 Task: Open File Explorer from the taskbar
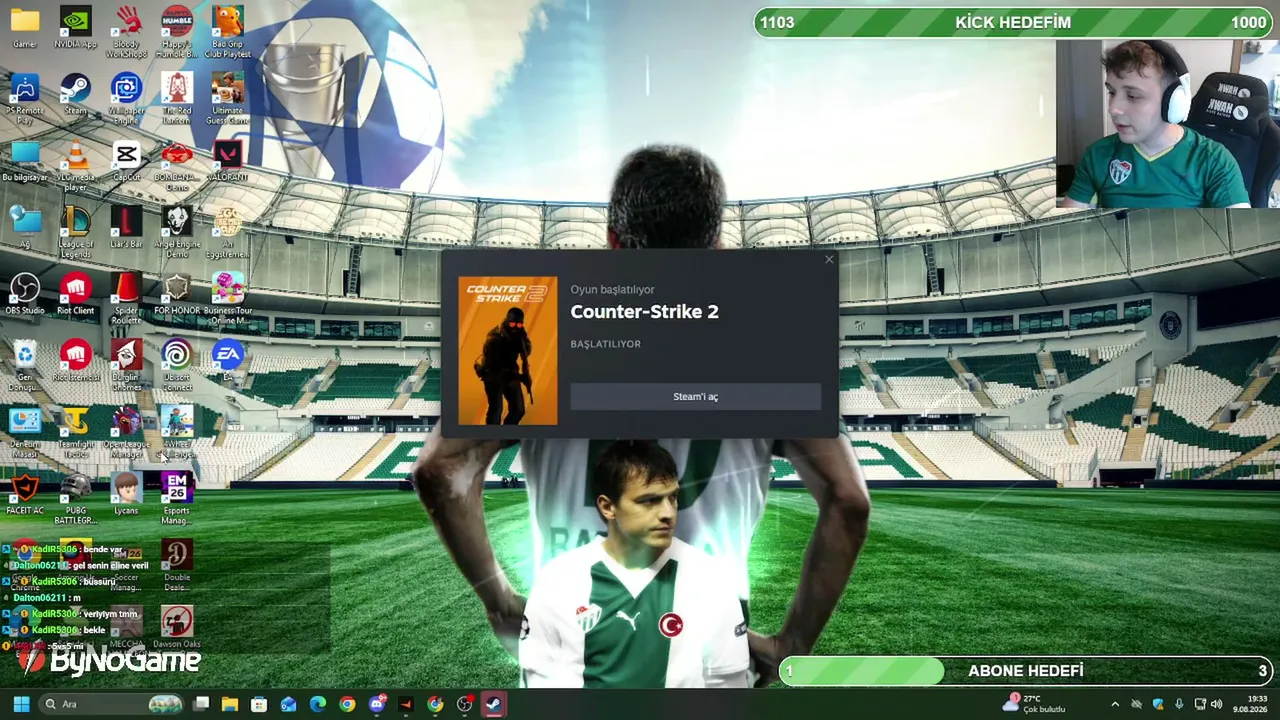(230, 704)
